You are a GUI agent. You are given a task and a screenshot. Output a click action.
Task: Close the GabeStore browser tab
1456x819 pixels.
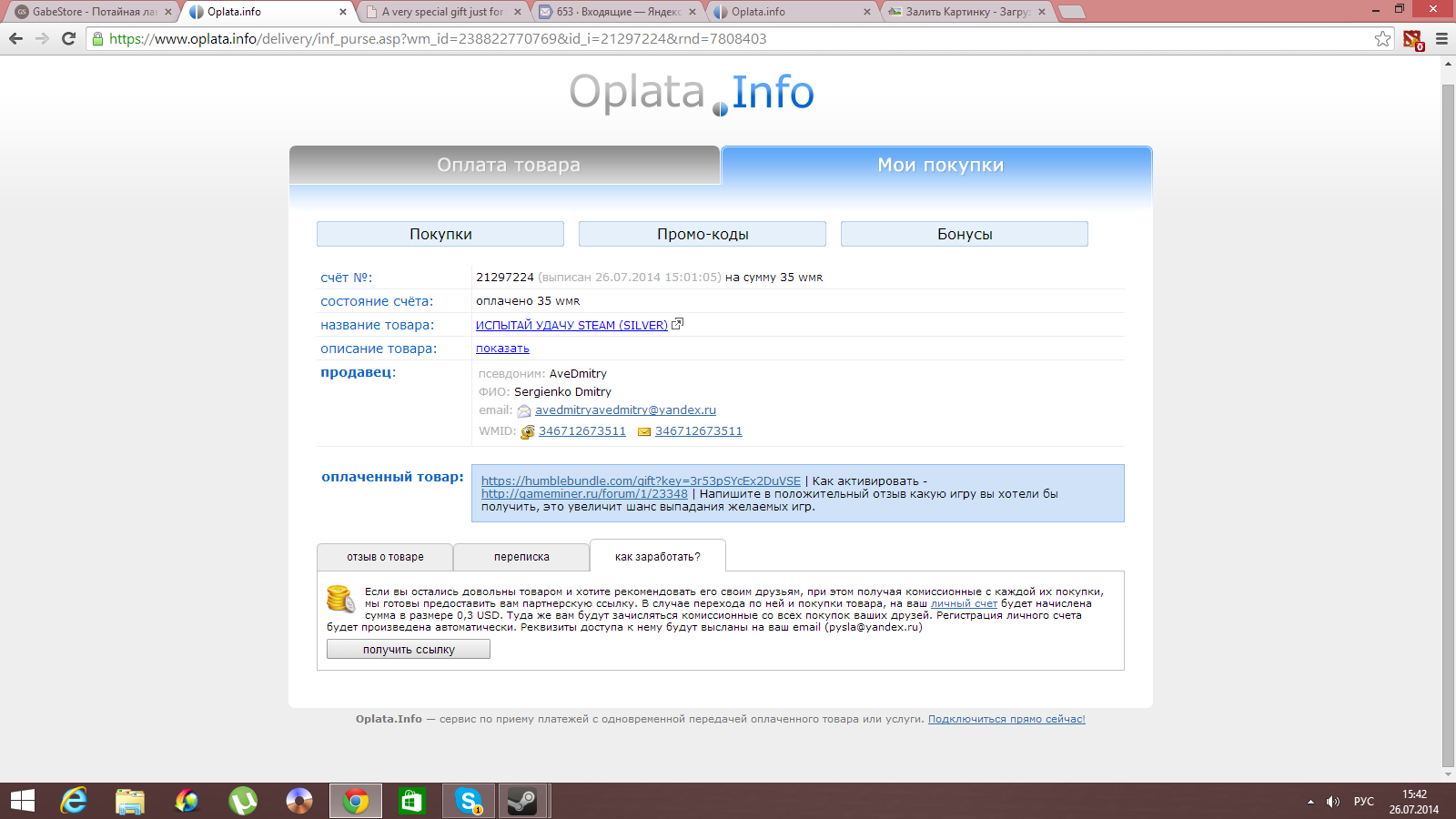coord(168,12)
